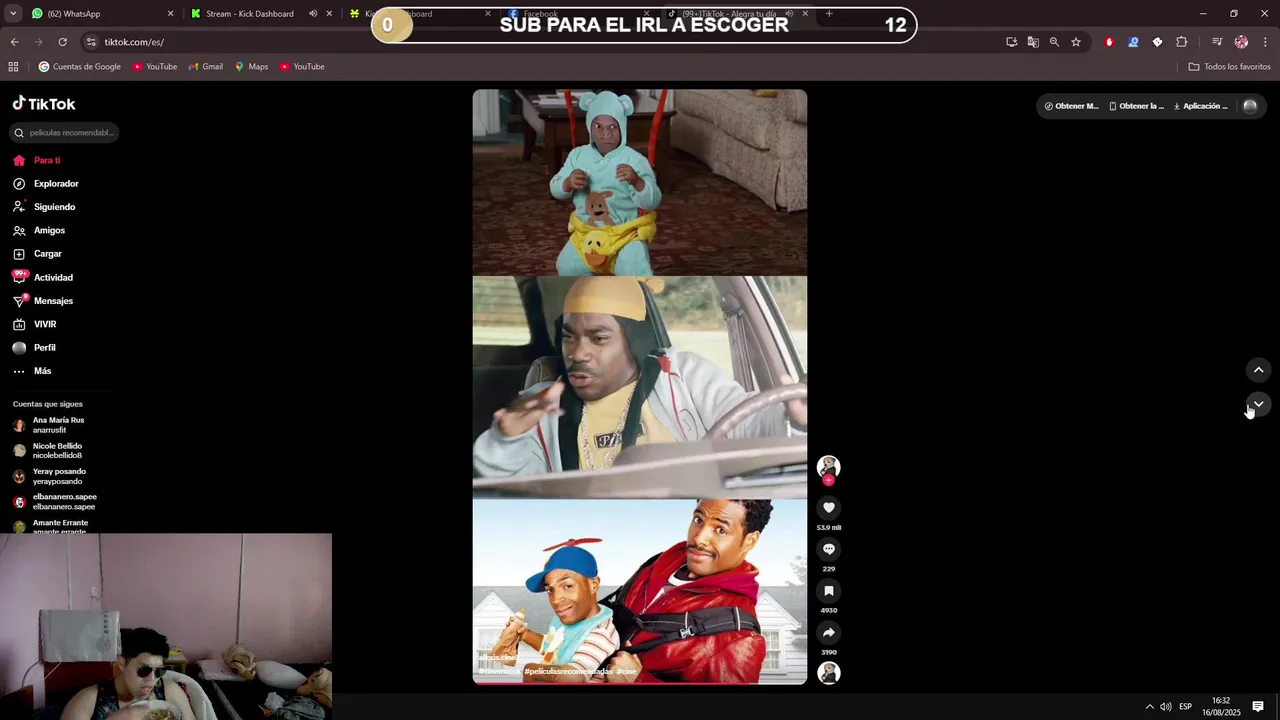The height and width of the screenshot is (720, 1280).
Task: Go to Perfil page
Action: pyautogui.click(x=35, y=348)
